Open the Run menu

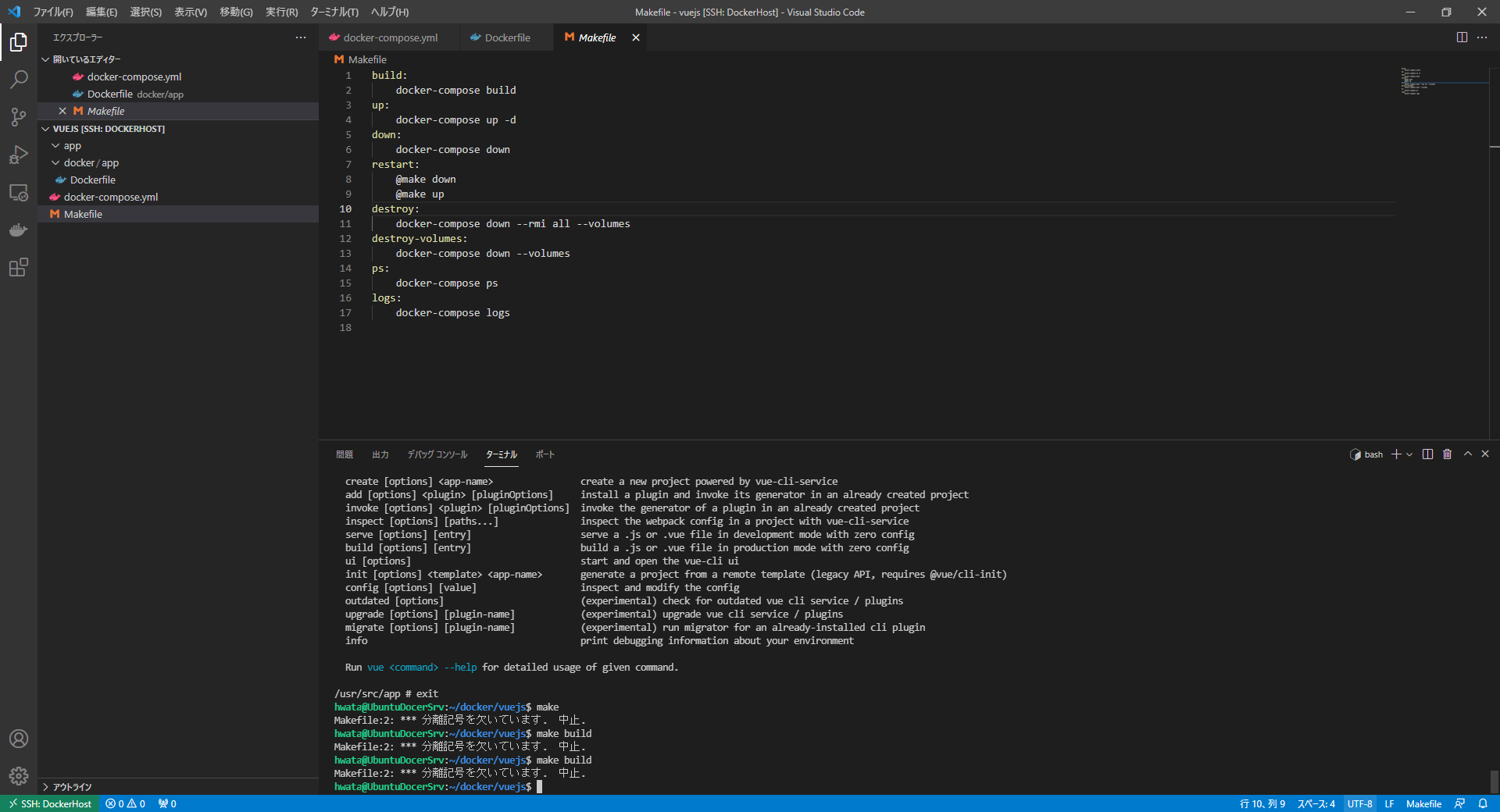tap(282, 12)
